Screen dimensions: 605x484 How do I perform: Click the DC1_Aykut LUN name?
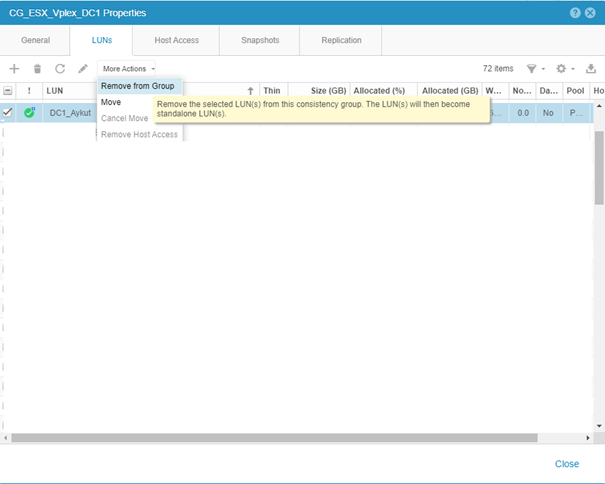point(70,113)
